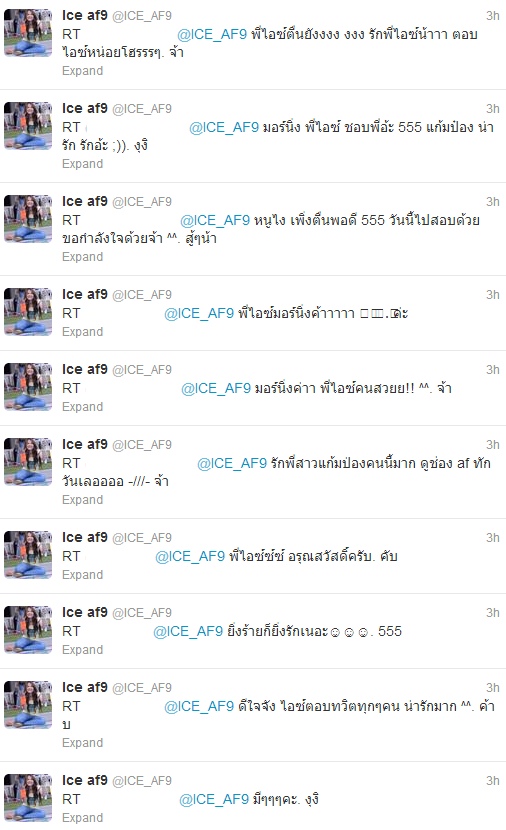Image resolution: width=506 pixels, height=830 pixels.
Task: Expand the tweet about อรุณสวัสดิ์ครับ
Action: 82,575
